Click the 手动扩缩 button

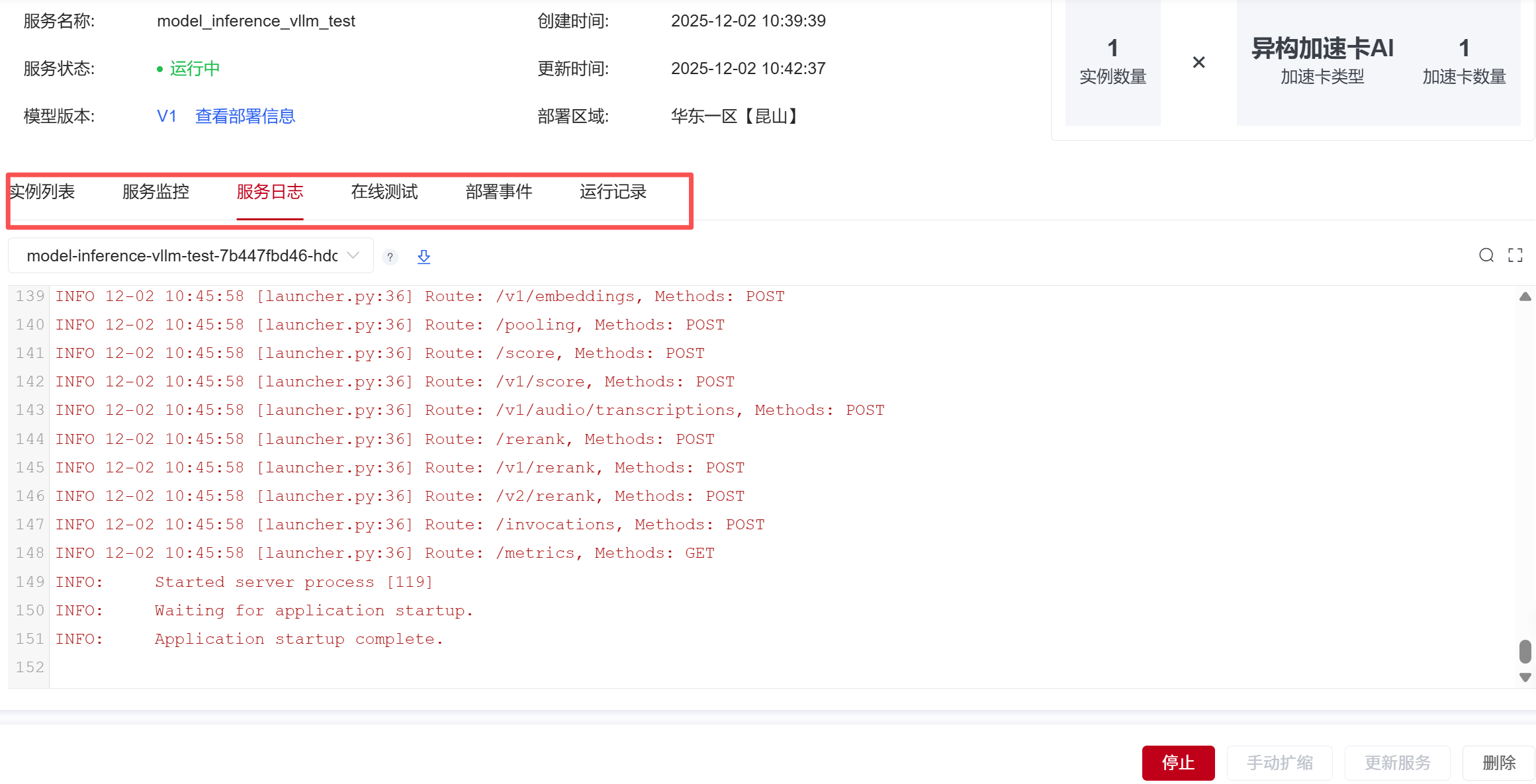(1279, 763)
